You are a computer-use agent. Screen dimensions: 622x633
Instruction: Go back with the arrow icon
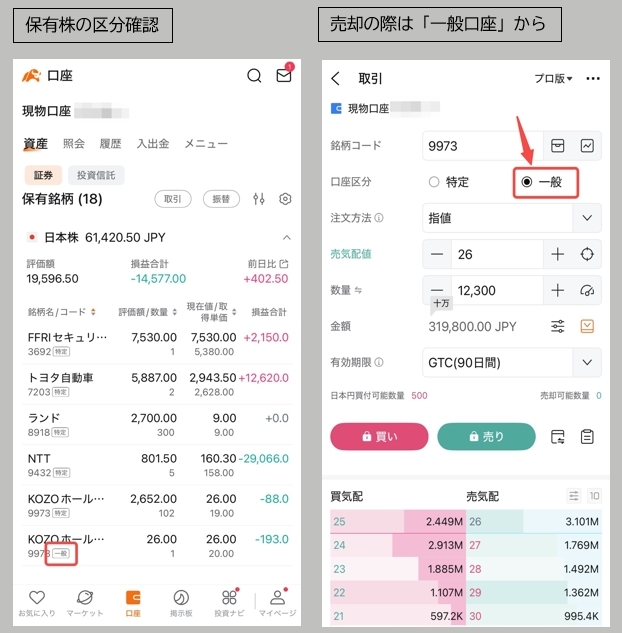click(336, 79)
